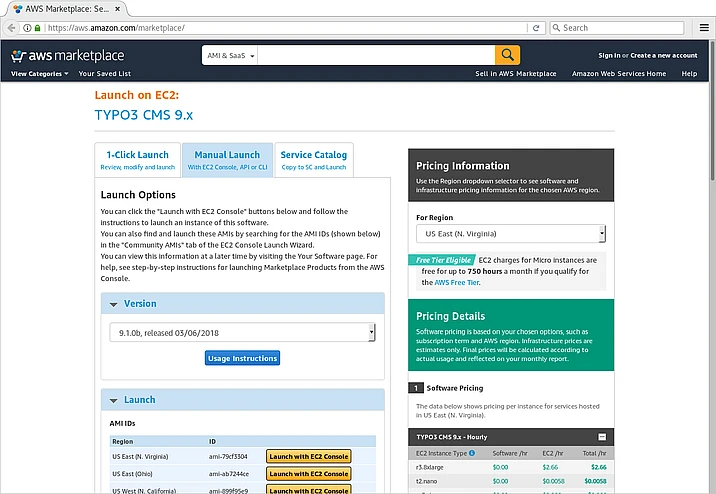
Task: Switch to the Service Catalog tab
Action: tap(313, 160)
